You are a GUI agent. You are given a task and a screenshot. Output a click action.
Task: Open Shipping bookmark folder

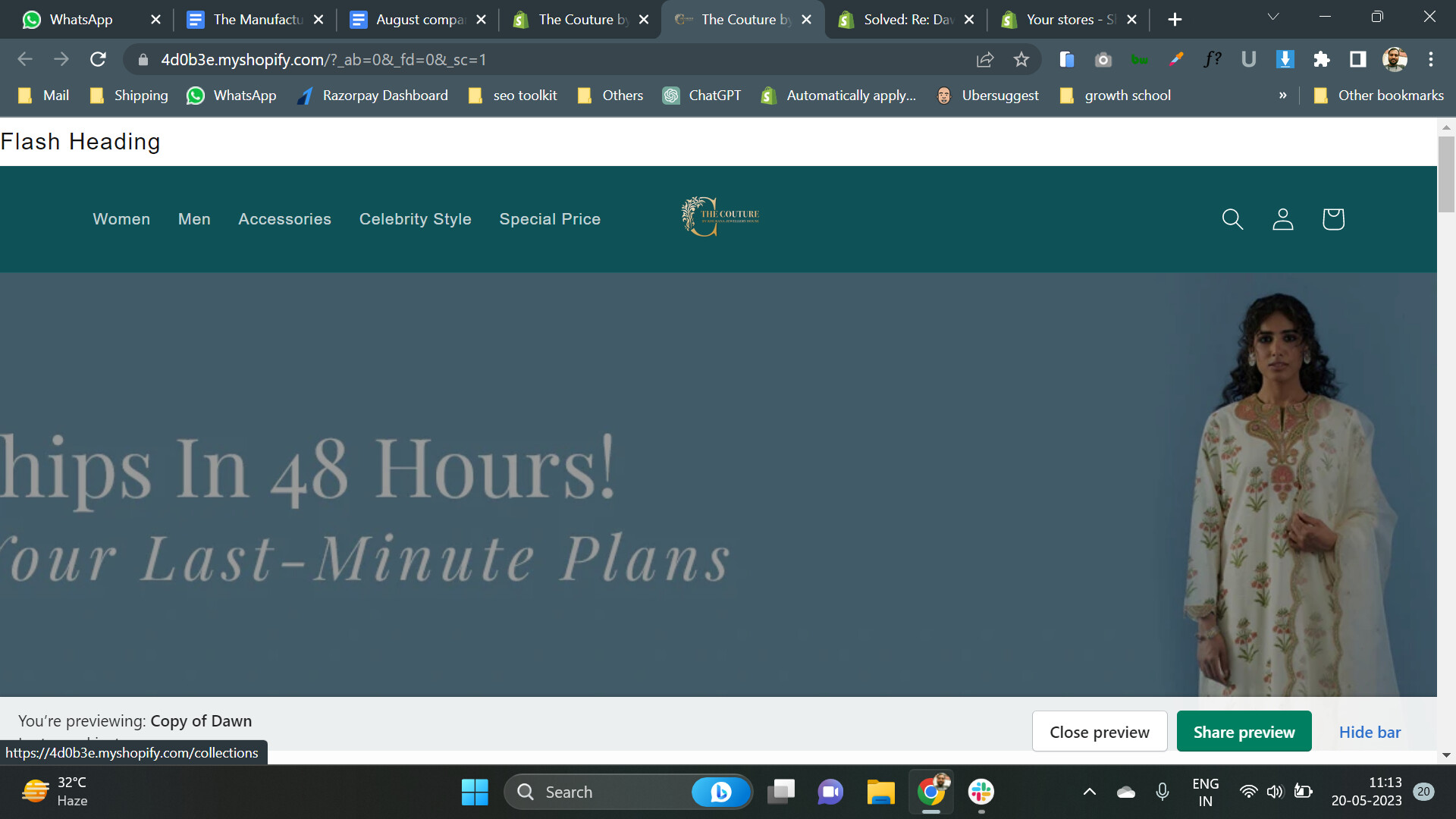[128, 96]
